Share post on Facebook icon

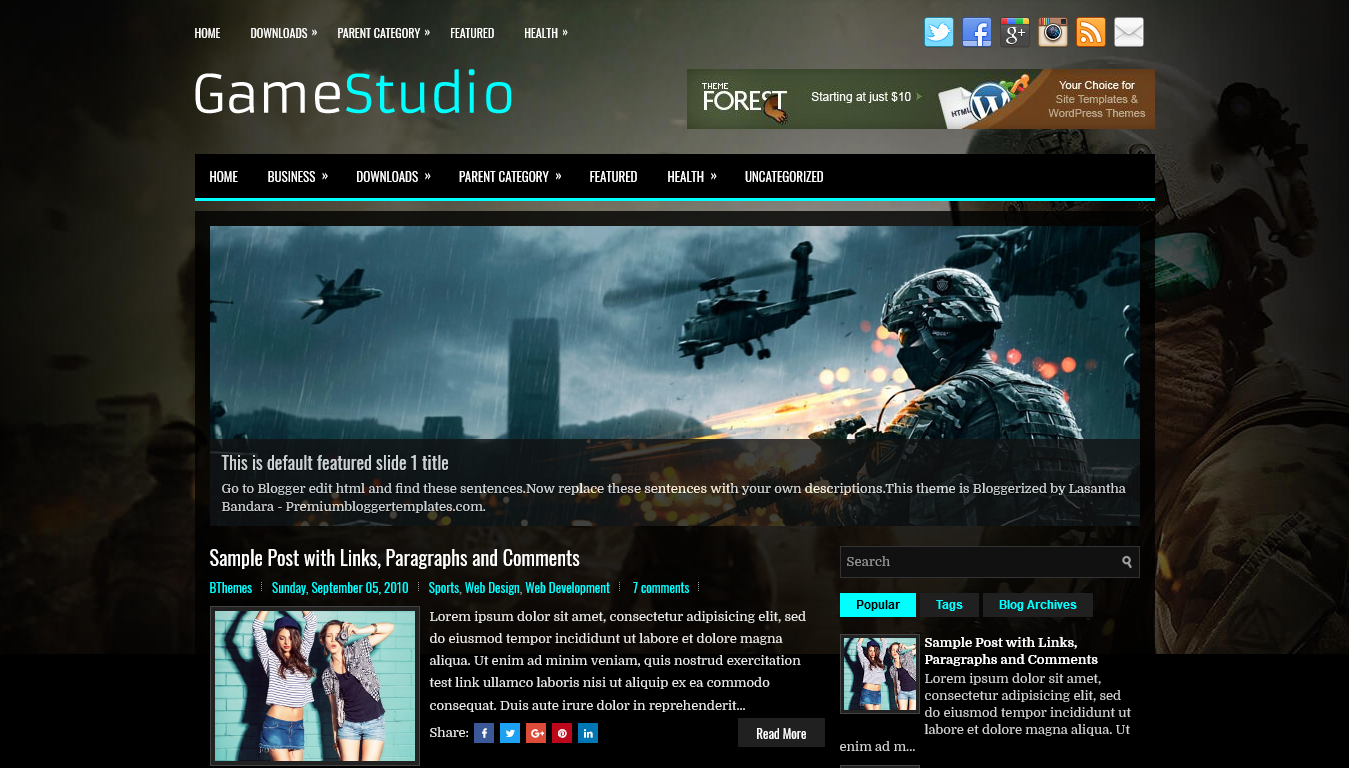tap(484, 733)
